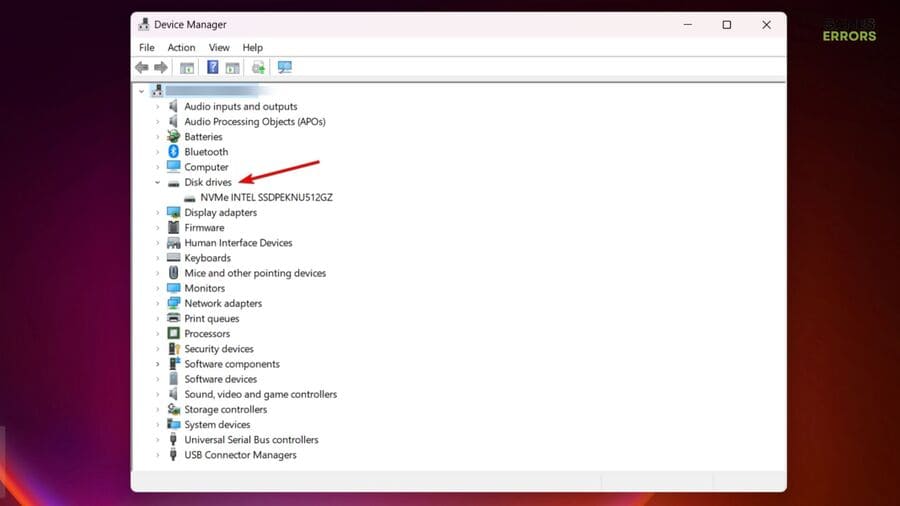Click the Forward arrow toolbar icon
The width and height of the screenshot is (900, 506).
click(x=161, y=67)
